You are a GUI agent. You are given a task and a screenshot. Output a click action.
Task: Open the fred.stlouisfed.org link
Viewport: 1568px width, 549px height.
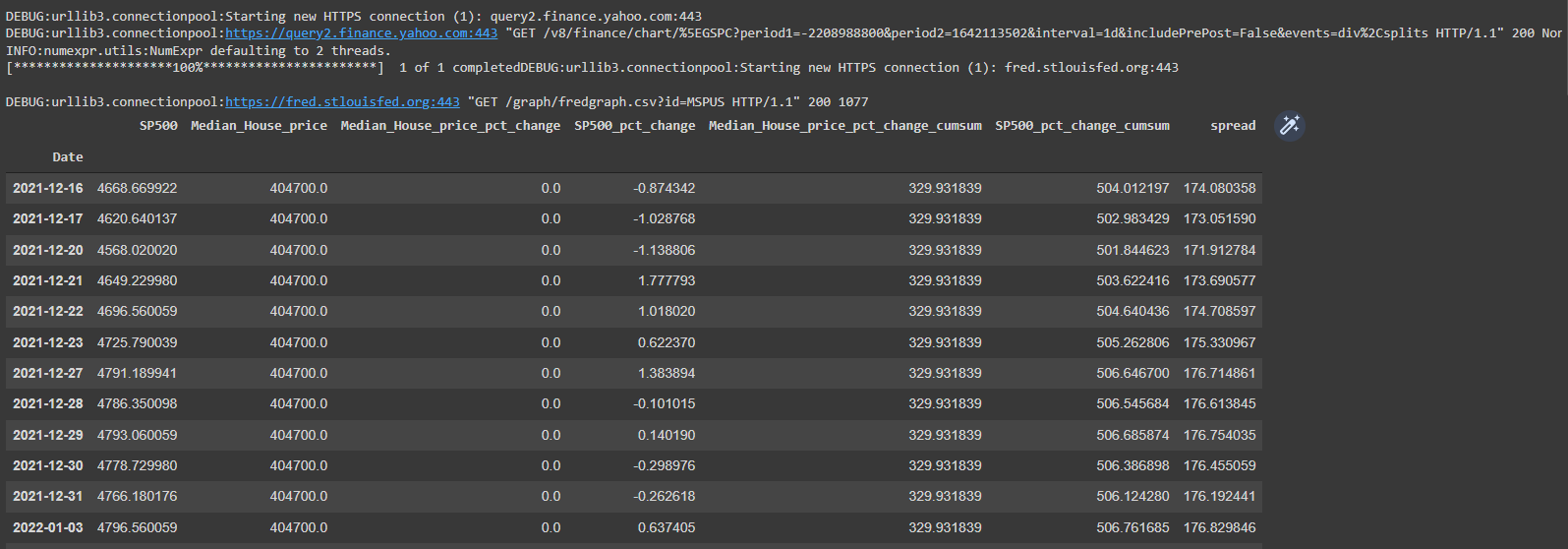tap(342, 102)
